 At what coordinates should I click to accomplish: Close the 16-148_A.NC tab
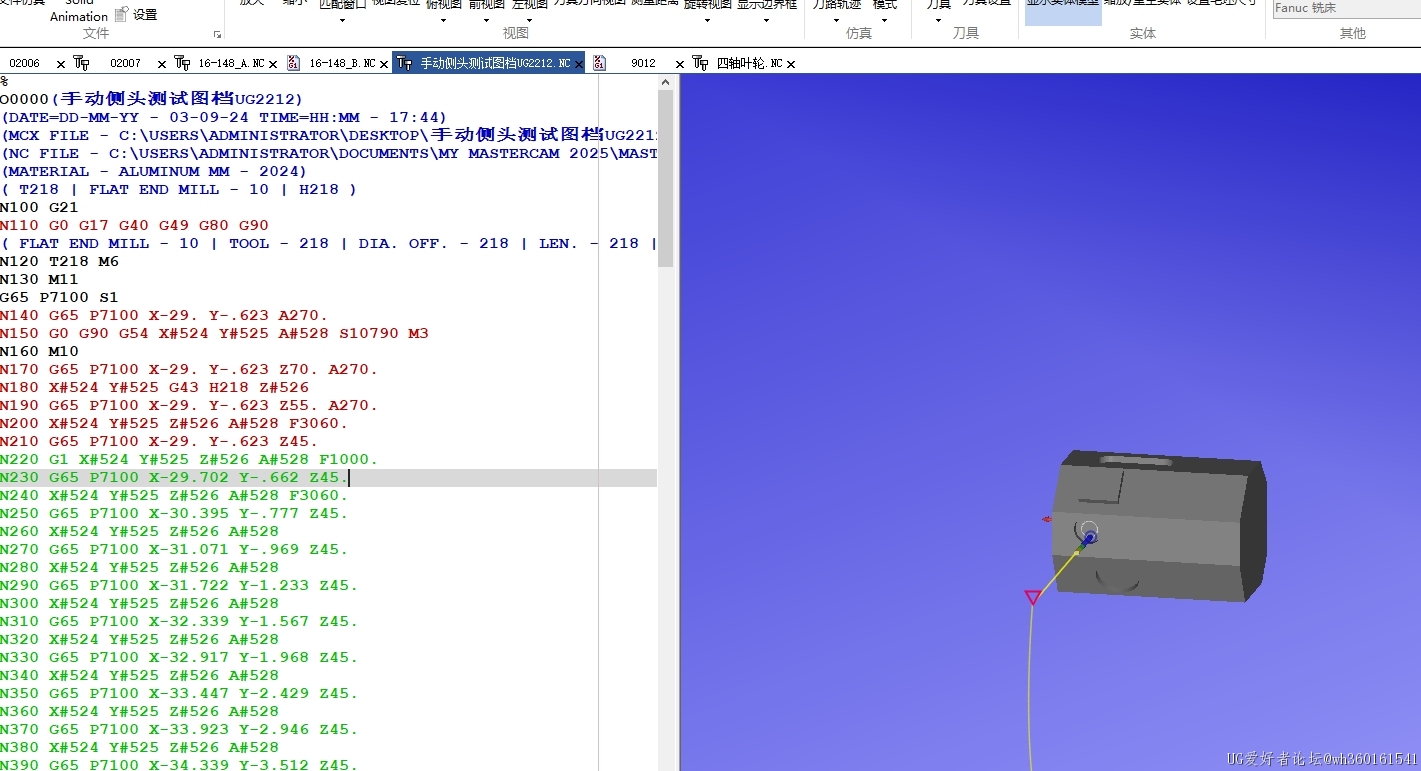[273, 64]
